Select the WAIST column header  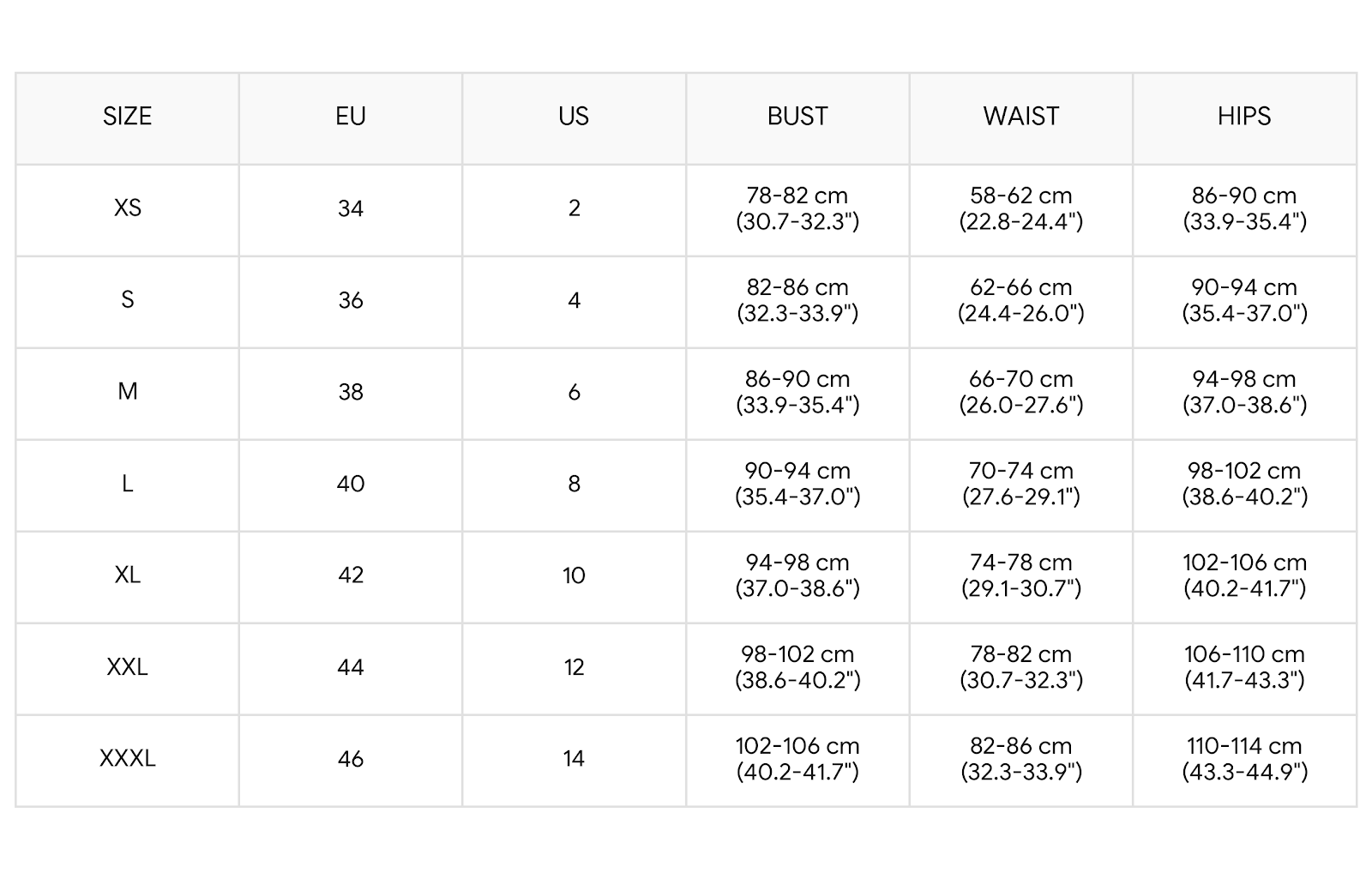click(x=1020, y=117)
